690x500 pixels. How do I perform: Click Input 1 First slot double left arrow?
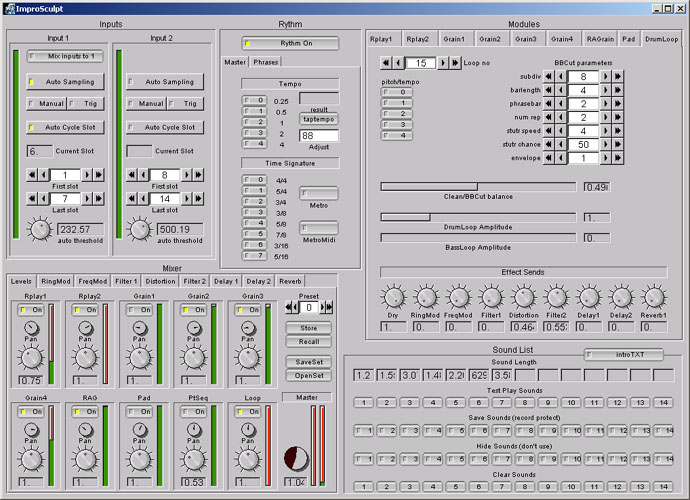pyautogui.click(x=32, y=175)
